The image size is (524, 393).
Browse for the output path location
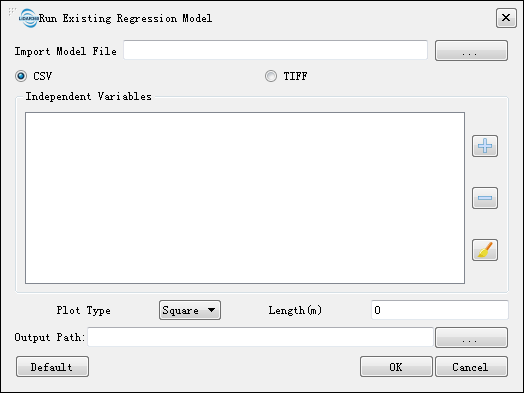click(471, 338)
